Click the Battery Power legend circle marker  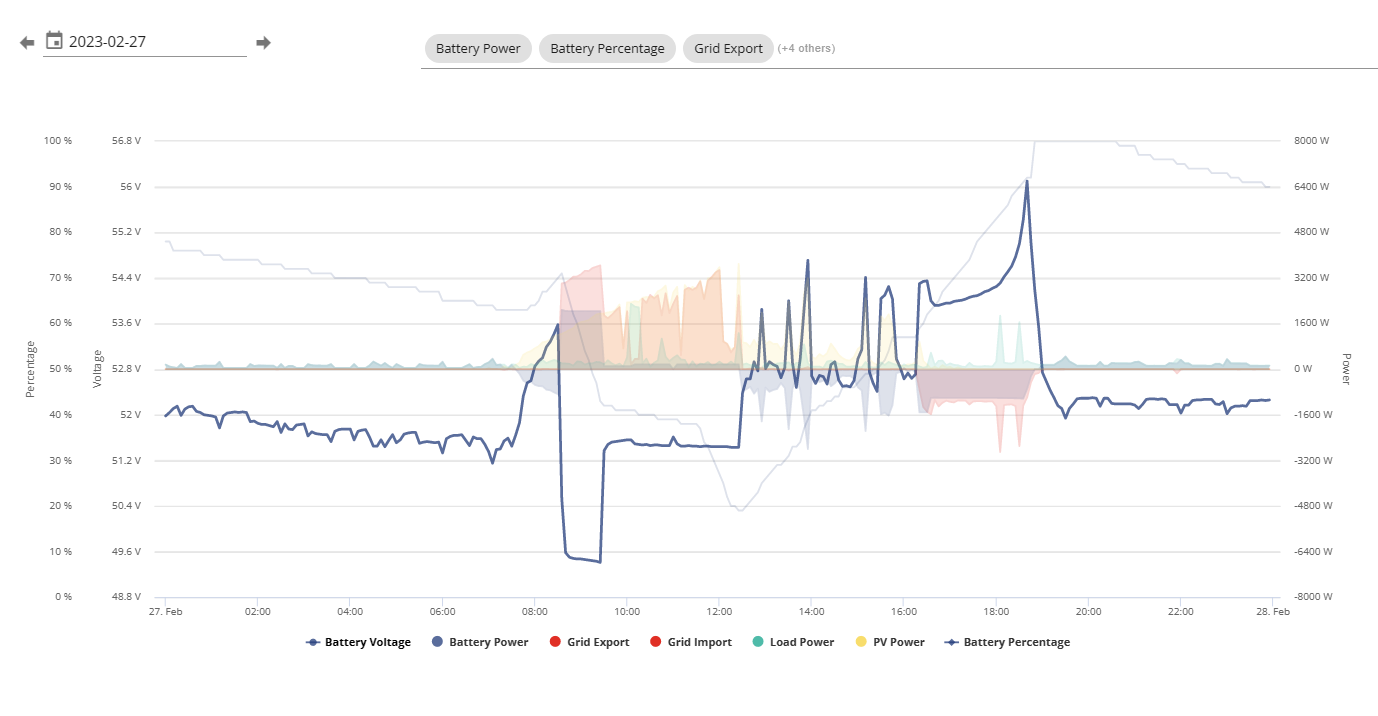[437, 642]
